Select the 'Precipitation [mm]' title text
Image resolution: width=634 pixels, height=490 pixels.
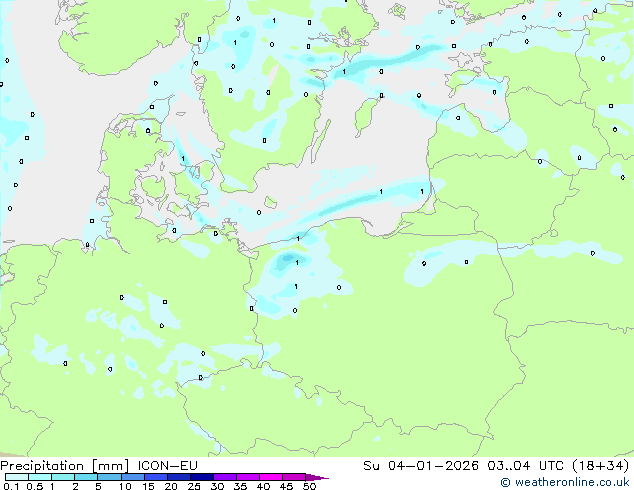click(x=65, y=466)
